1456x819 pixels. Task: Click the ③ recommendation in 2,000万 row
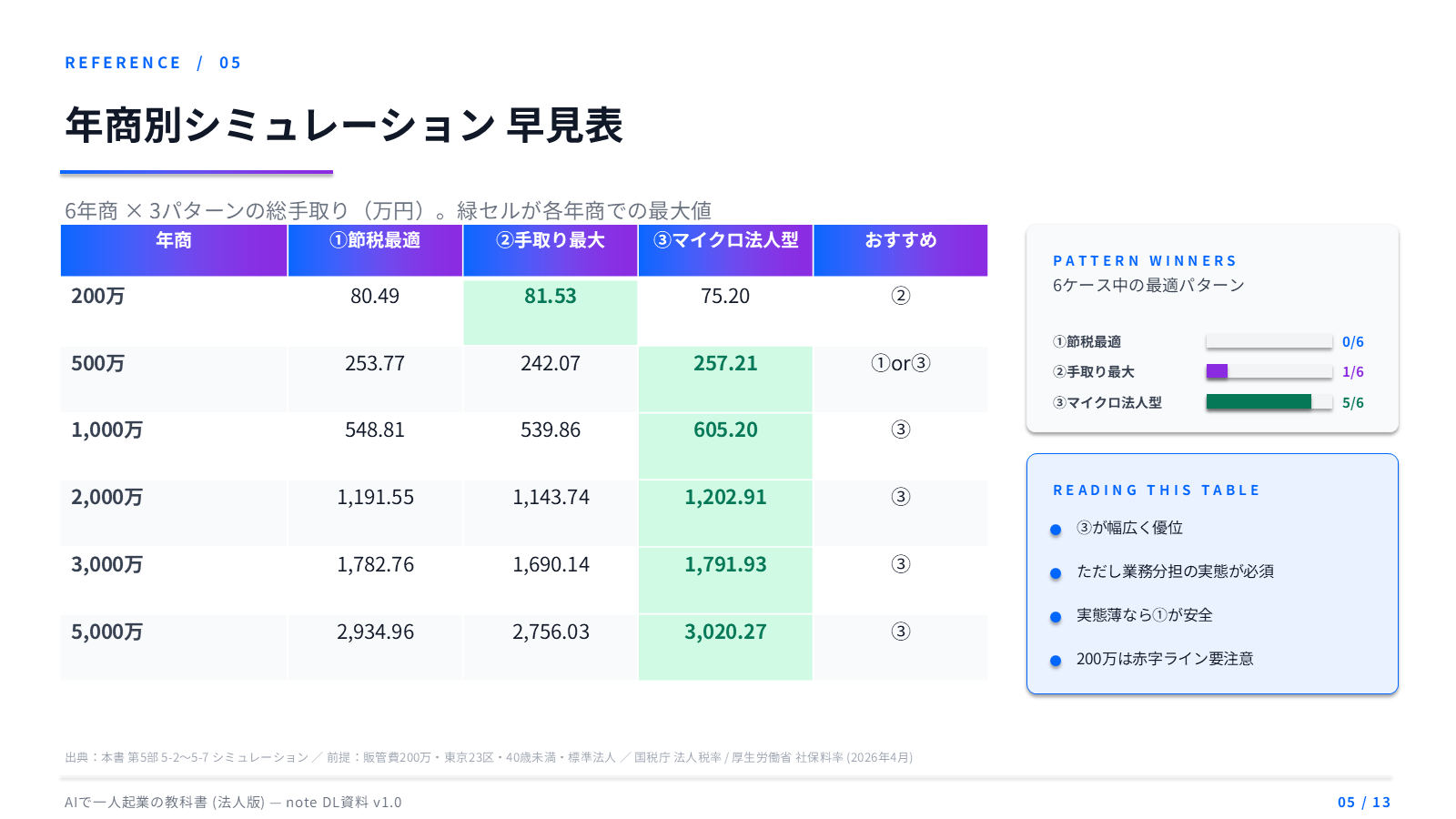(x=901, y=498)
